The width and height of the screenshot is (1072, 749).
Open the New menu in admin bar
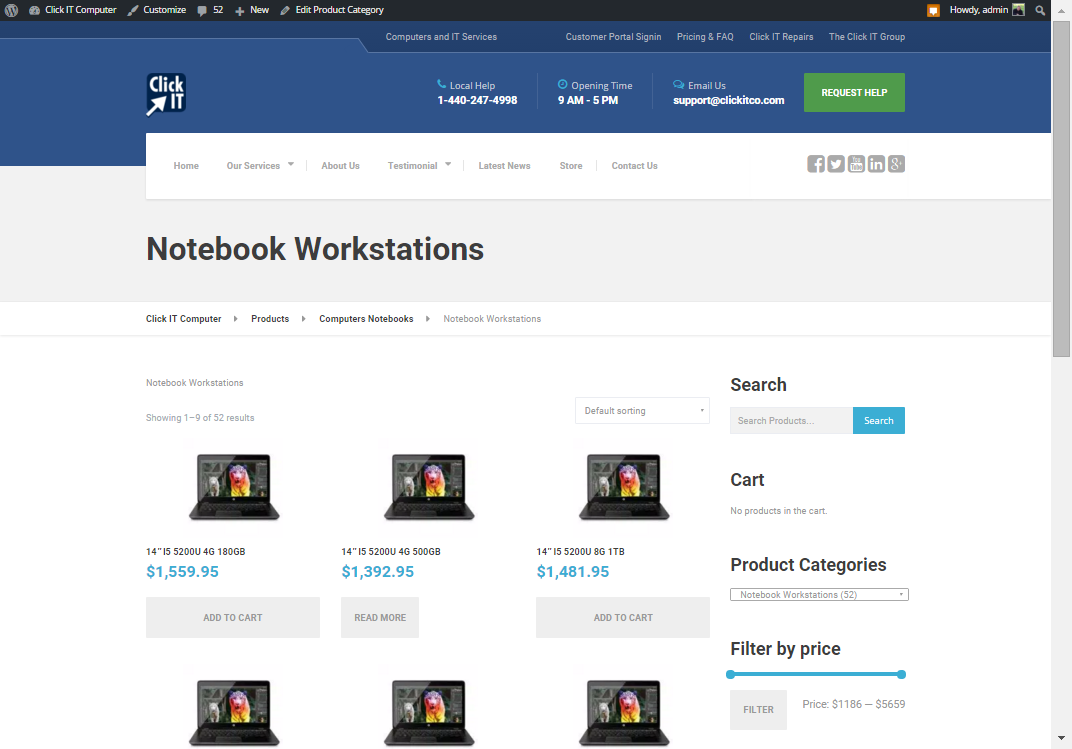click(x=252, y=10)
